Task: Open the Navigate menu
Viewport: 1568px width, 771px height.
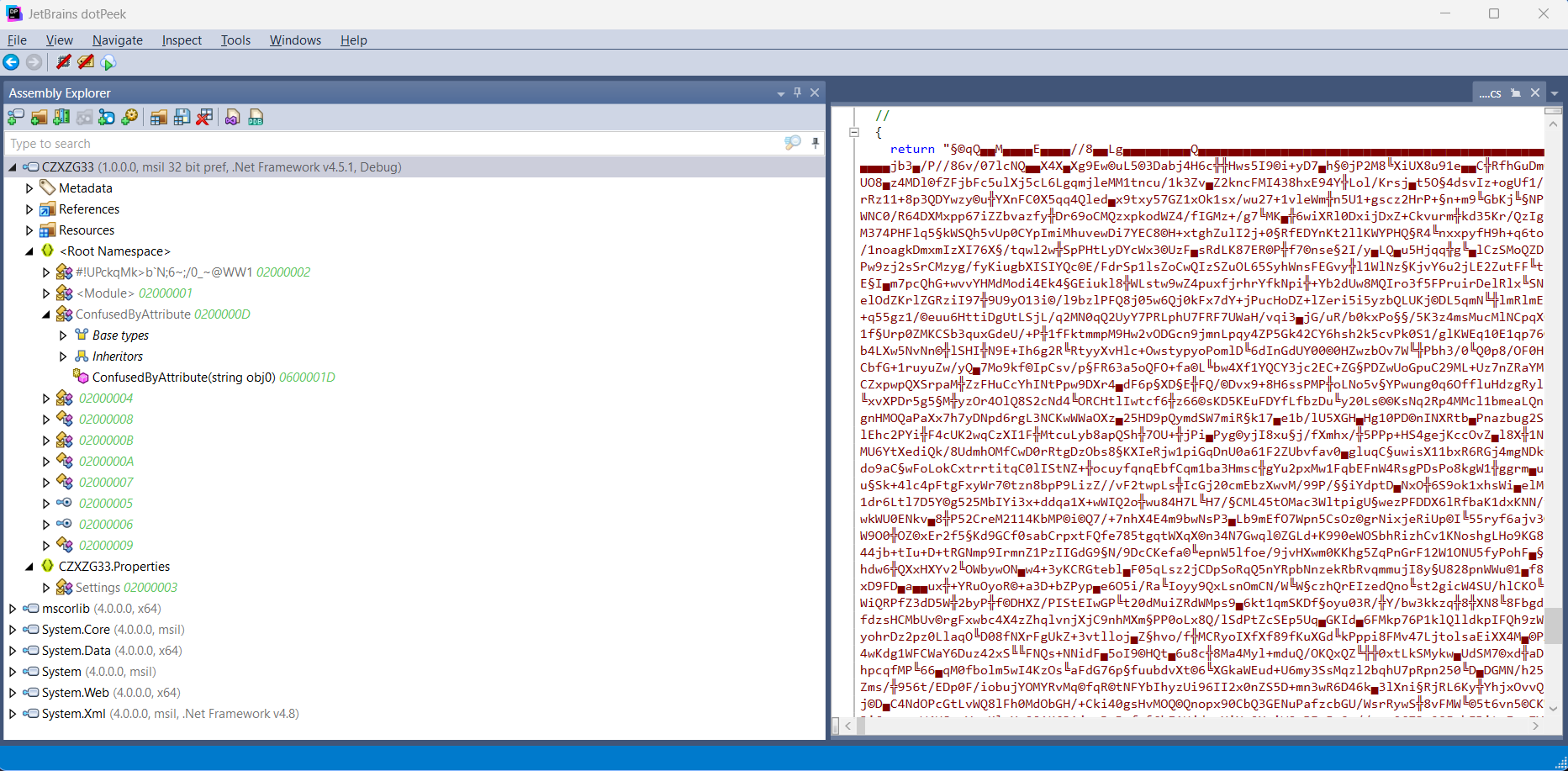Action: click(118, 40)
